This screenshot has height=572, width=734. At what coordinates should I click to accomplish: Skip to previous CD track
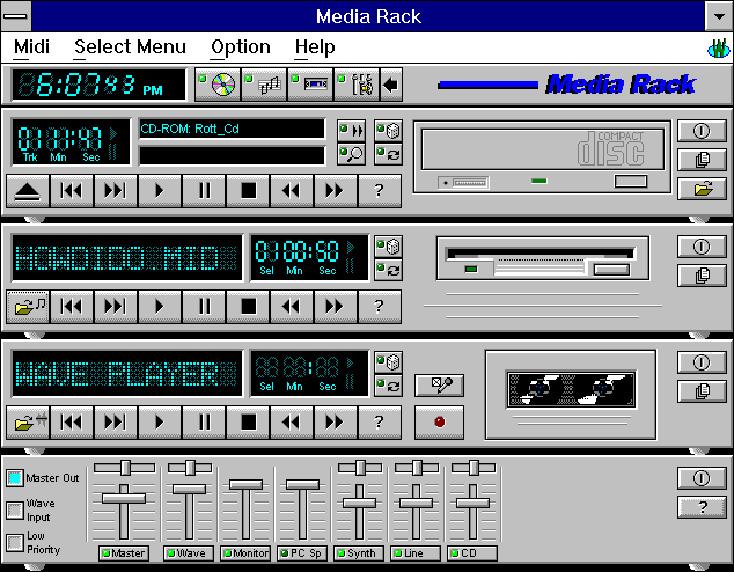coord(72,191)
